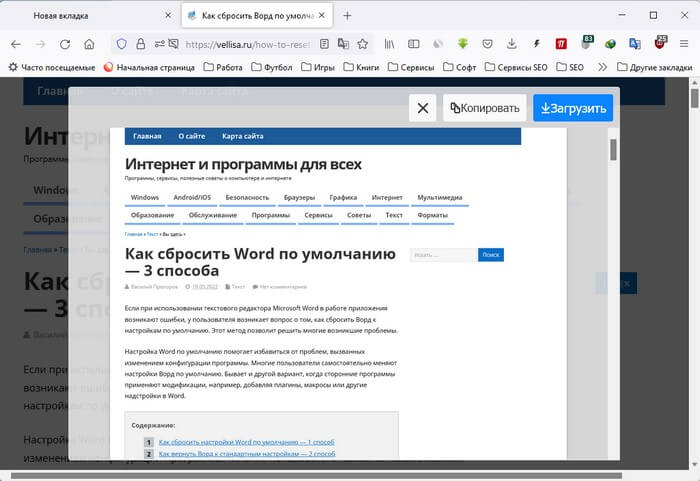Screen dimensions: 700x481
Task: Click the preview vertical scrollbar thumb
Action: [613, 150]
